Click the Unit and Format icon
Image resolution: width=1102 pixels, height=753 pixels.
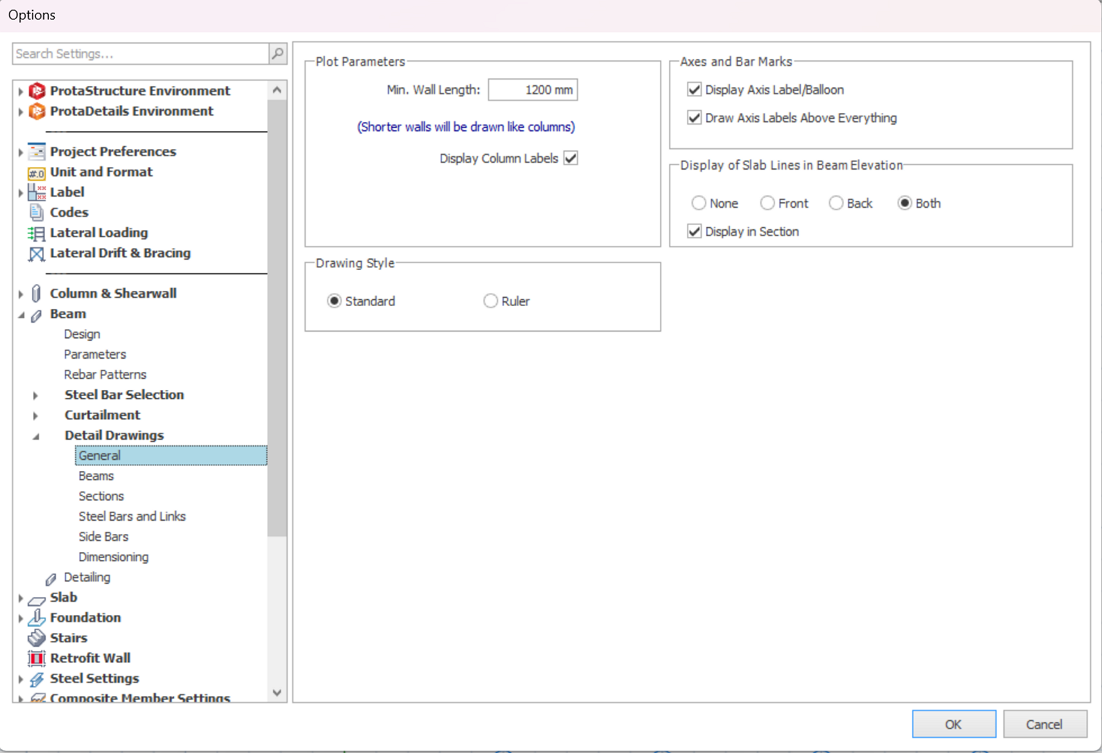pyautogui.click(x=37, y=172)
